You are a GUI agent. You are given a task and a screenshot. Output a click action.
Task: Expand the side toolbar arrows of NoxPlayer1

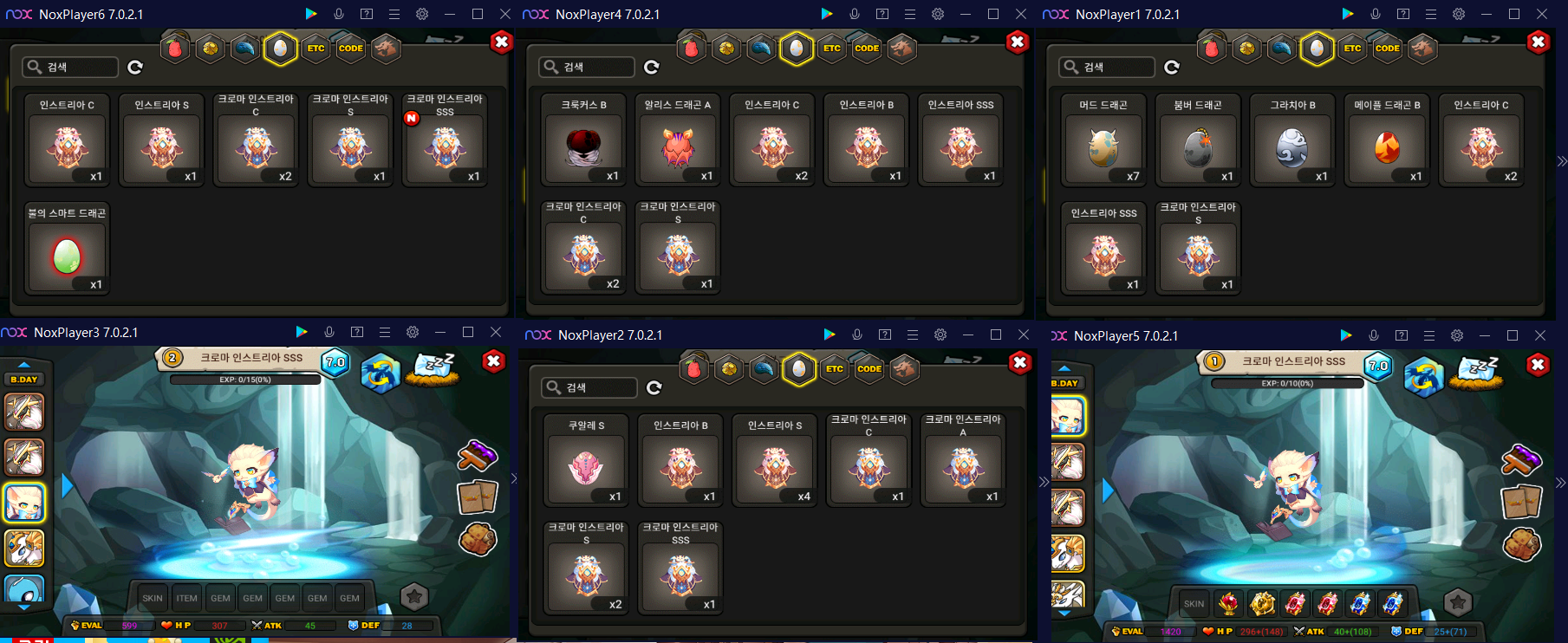pyautogui.click(x=1561, y=161)
